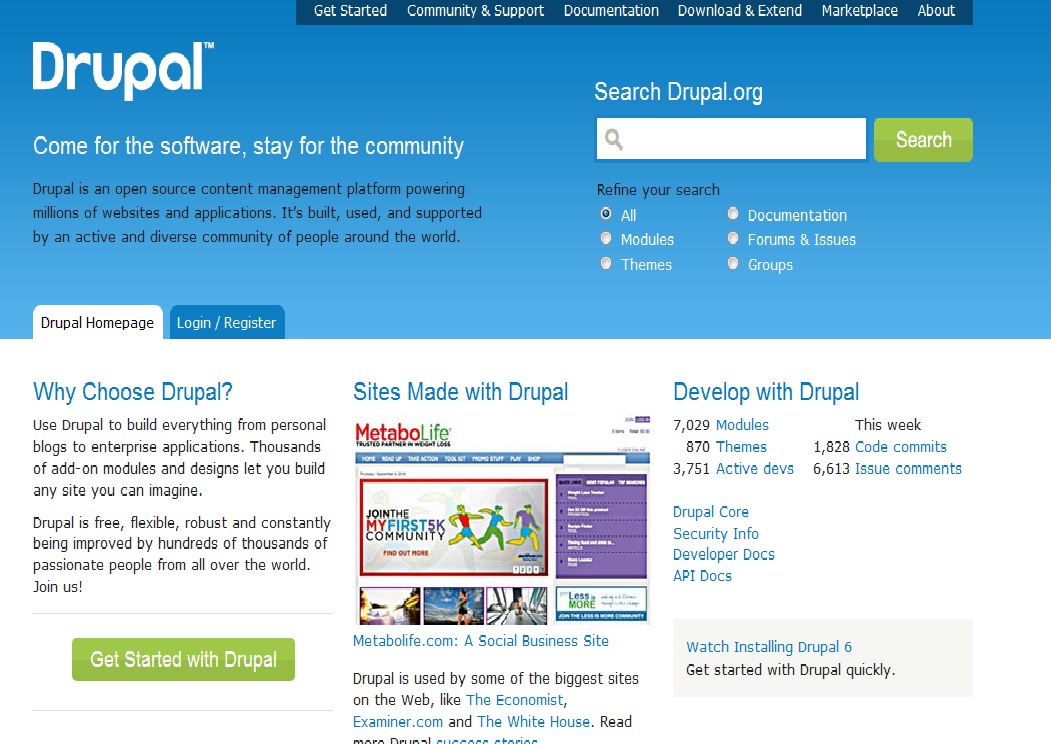Click the magnifier icon in search box
Viewport: 1051px width, 744px height.
[x=613, y=139]
